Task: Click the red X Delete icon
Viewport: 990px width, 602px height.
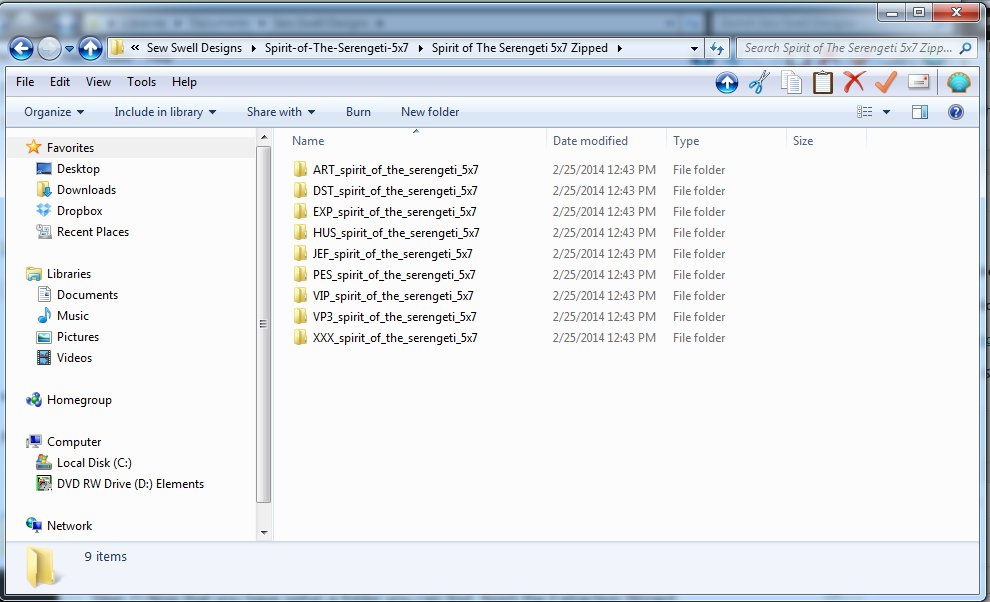Action: 854,82
